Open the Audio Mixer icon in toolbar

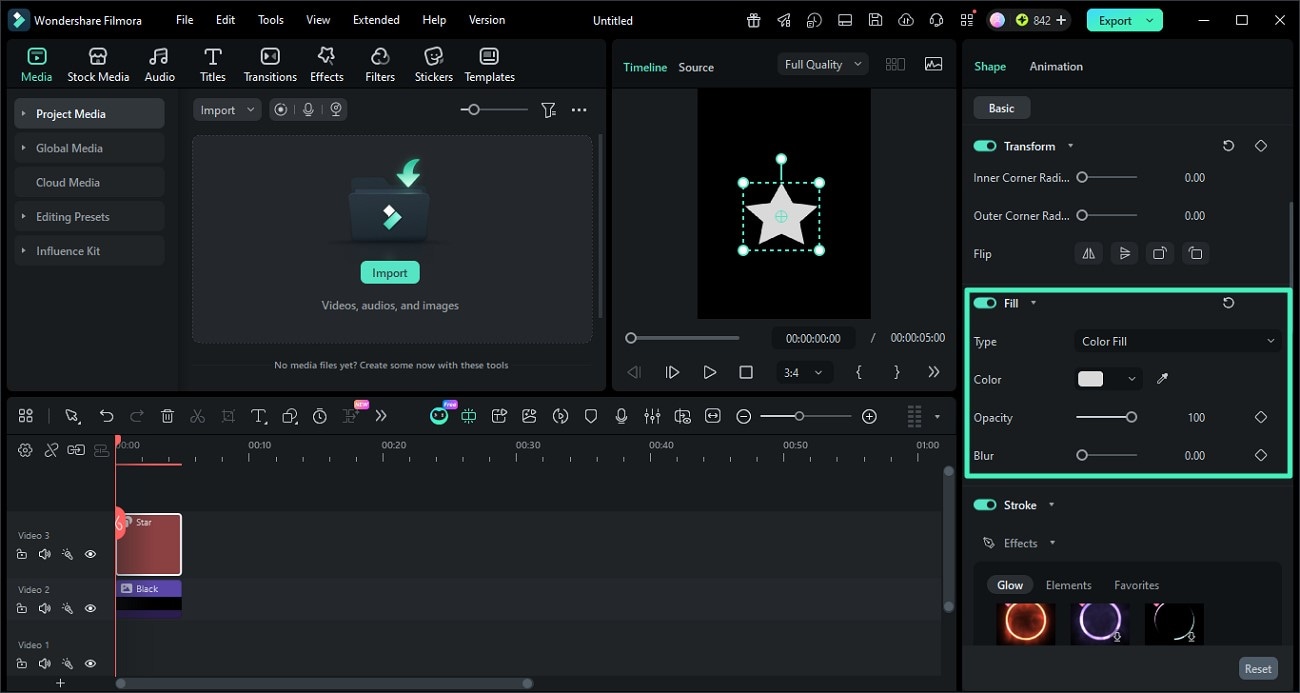[652, 416]
